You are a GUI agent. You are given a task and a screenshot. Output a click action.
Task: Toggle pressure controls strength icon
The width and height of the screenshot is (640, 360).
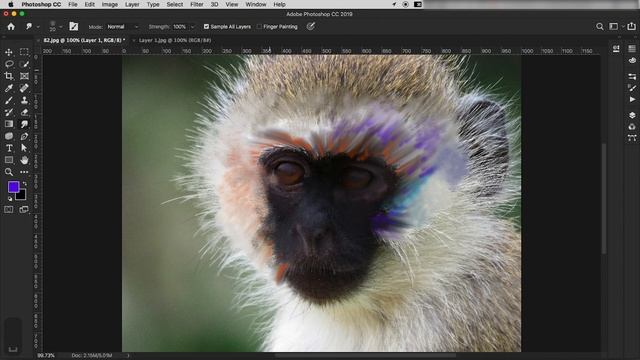click(311, 27)
